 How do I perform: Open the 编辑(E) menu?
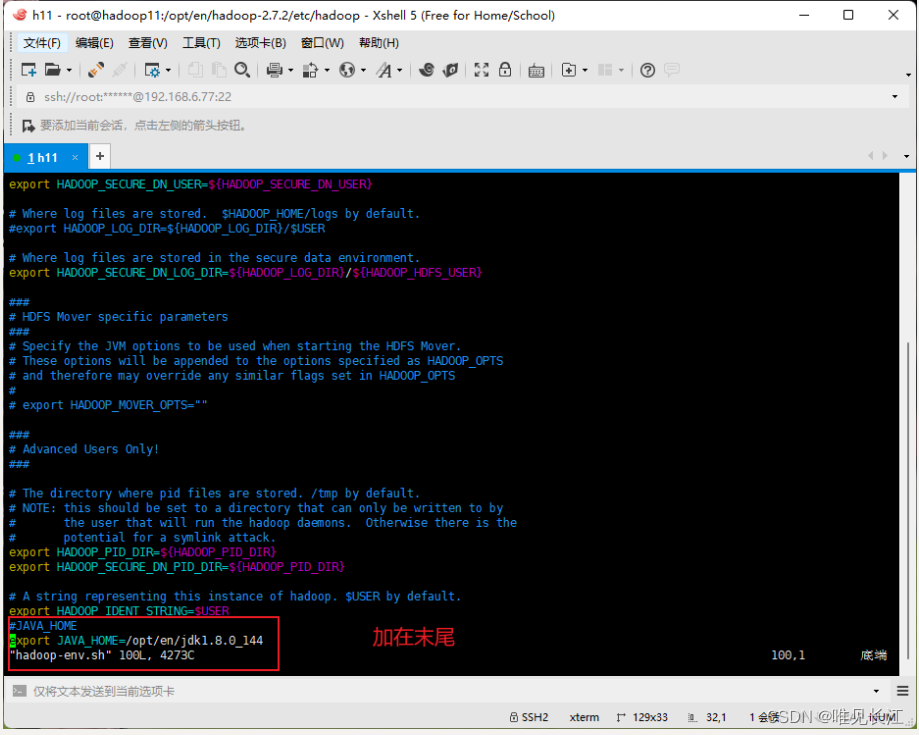pos(94,43)
